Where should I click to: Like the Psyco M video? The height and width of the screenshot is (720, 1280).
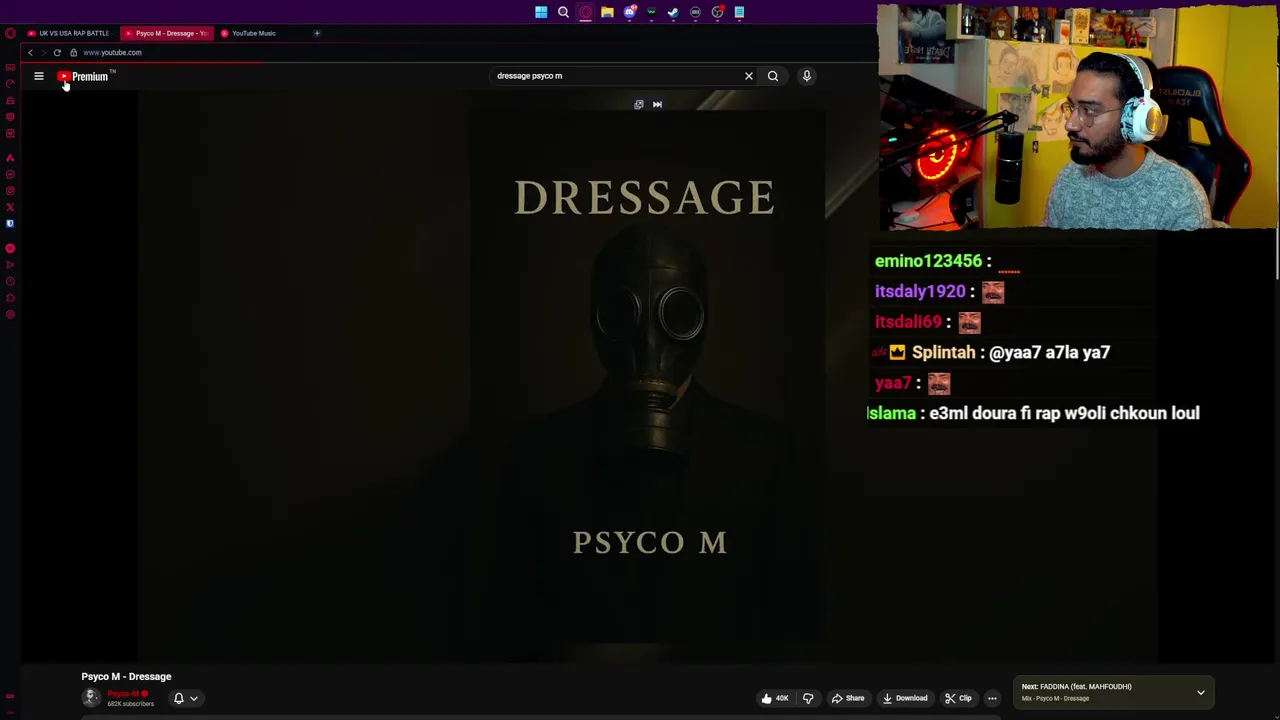coord(775,698)
